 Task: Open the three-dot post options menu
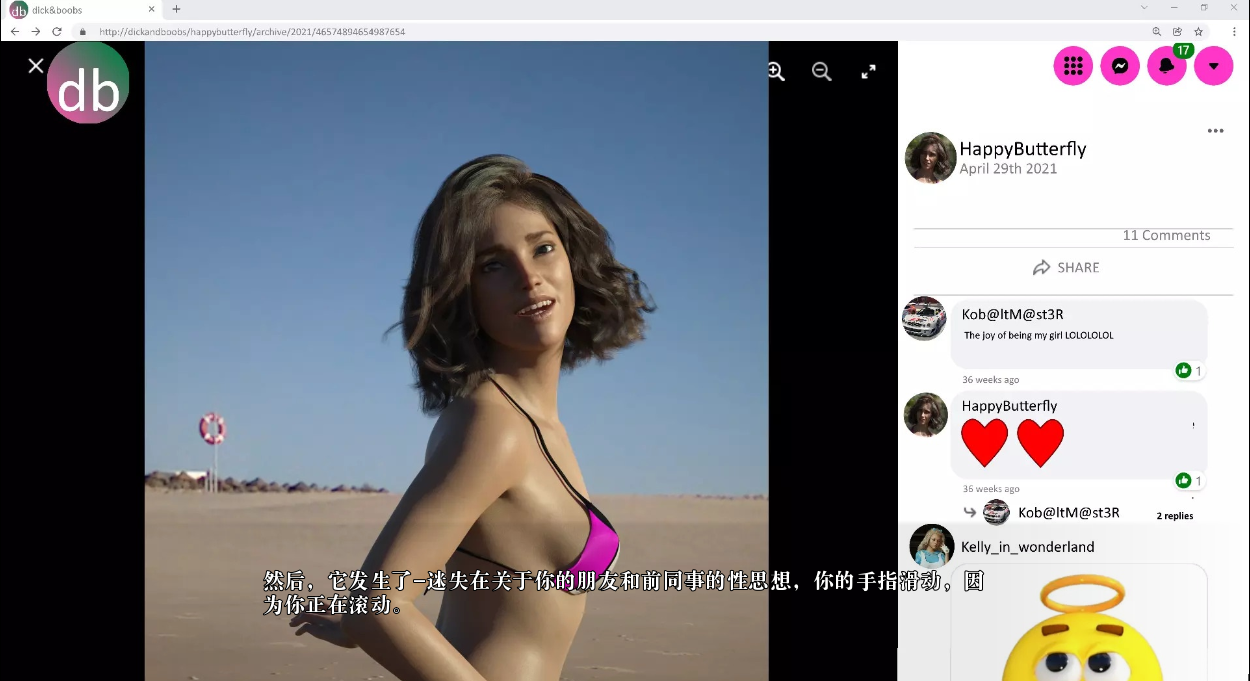[x=1215, y=131]
